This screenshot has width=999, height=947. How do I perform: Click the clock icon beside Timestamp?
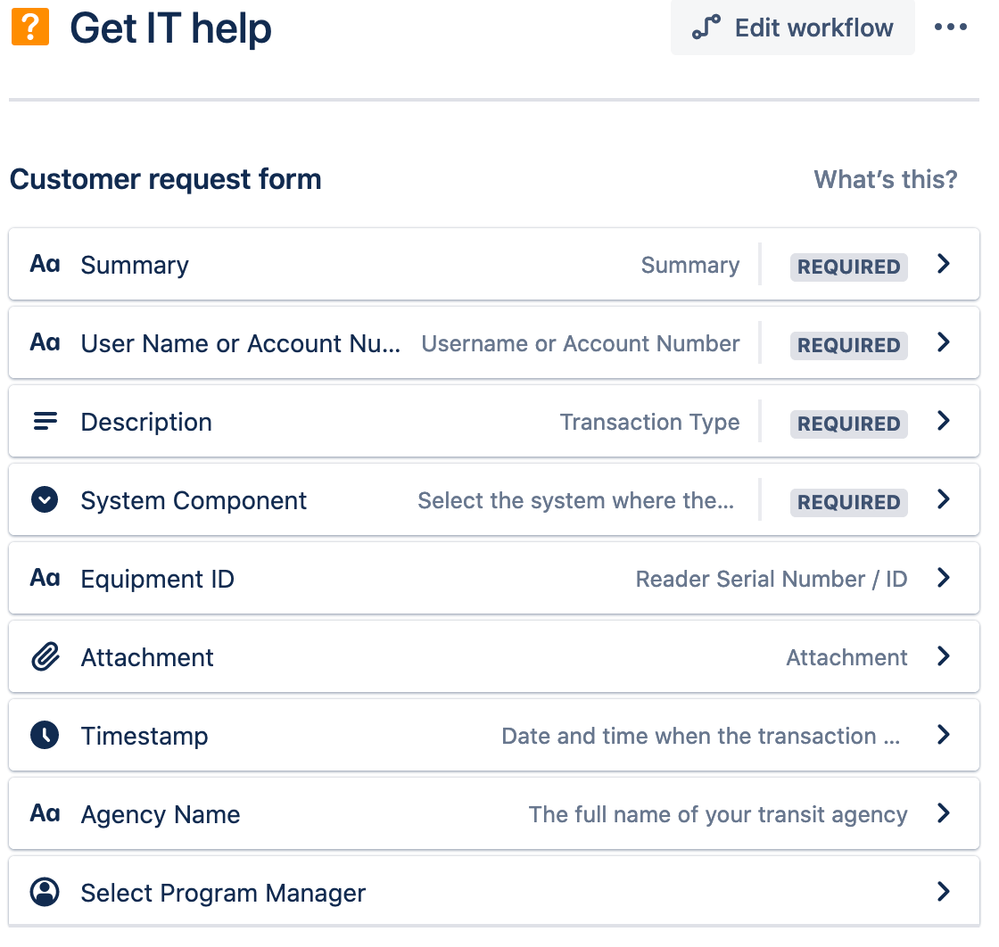coord(45,735)
